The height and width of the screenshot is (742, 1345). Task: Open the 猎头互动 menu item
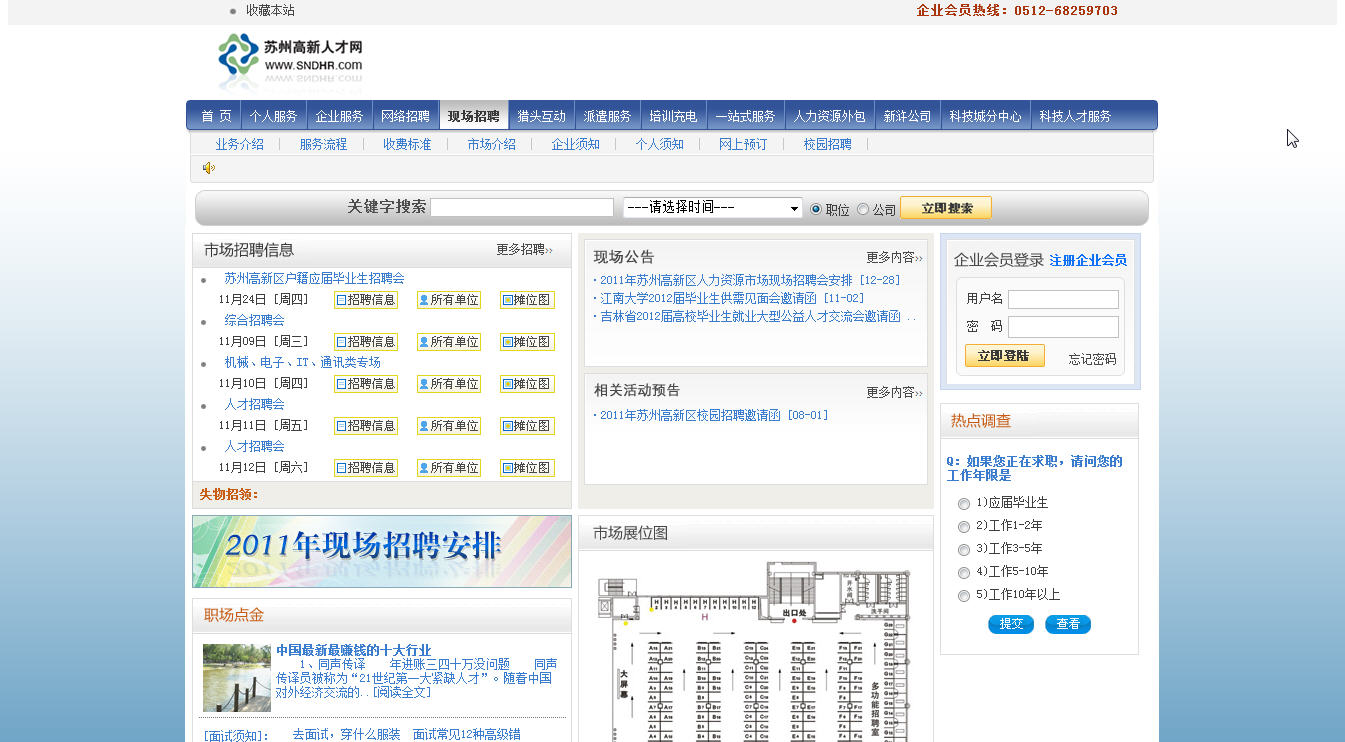pyautogui.click(x=541, y=116)
